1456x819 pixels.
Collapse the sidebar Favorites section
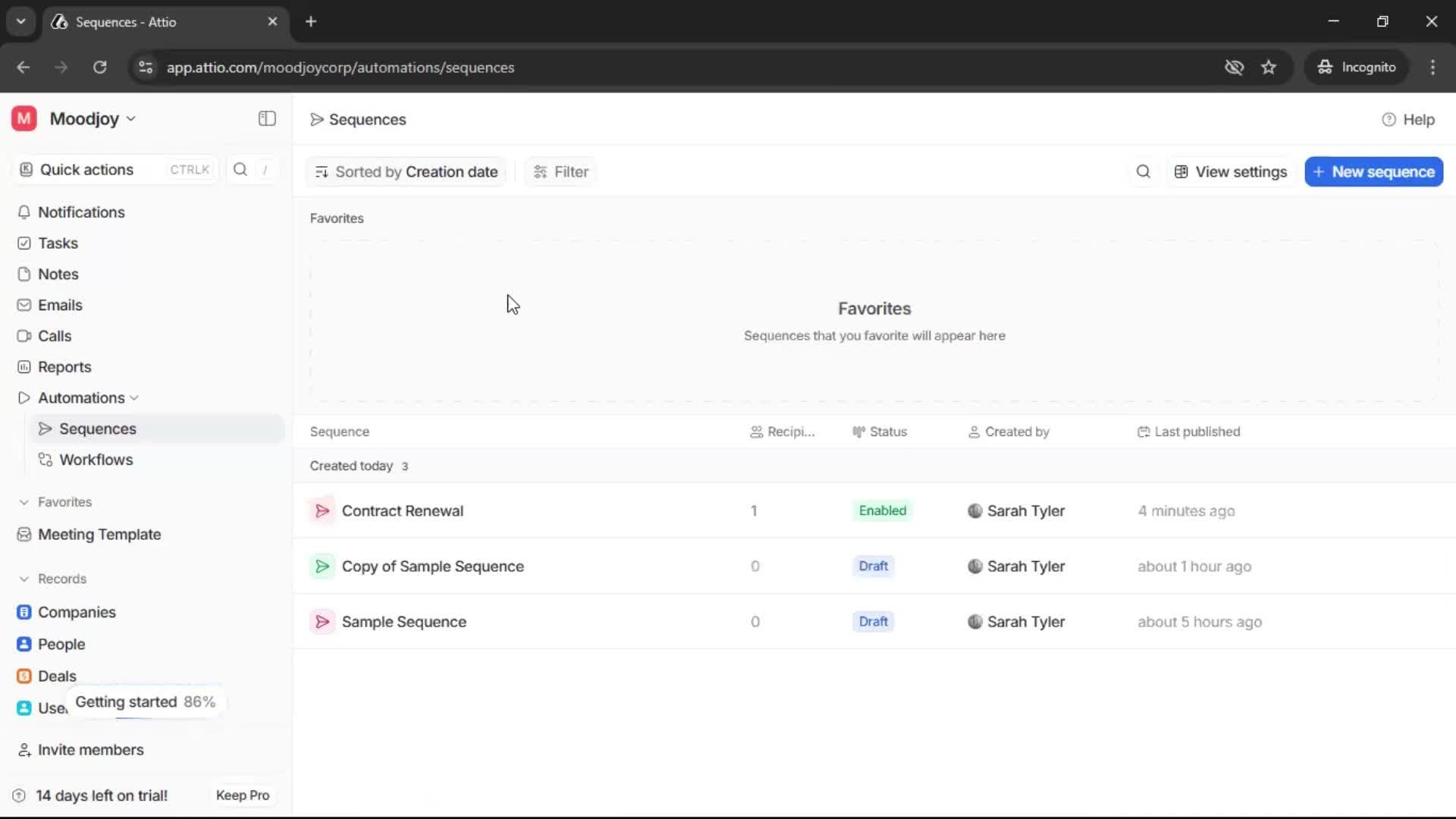pos(24,503)
